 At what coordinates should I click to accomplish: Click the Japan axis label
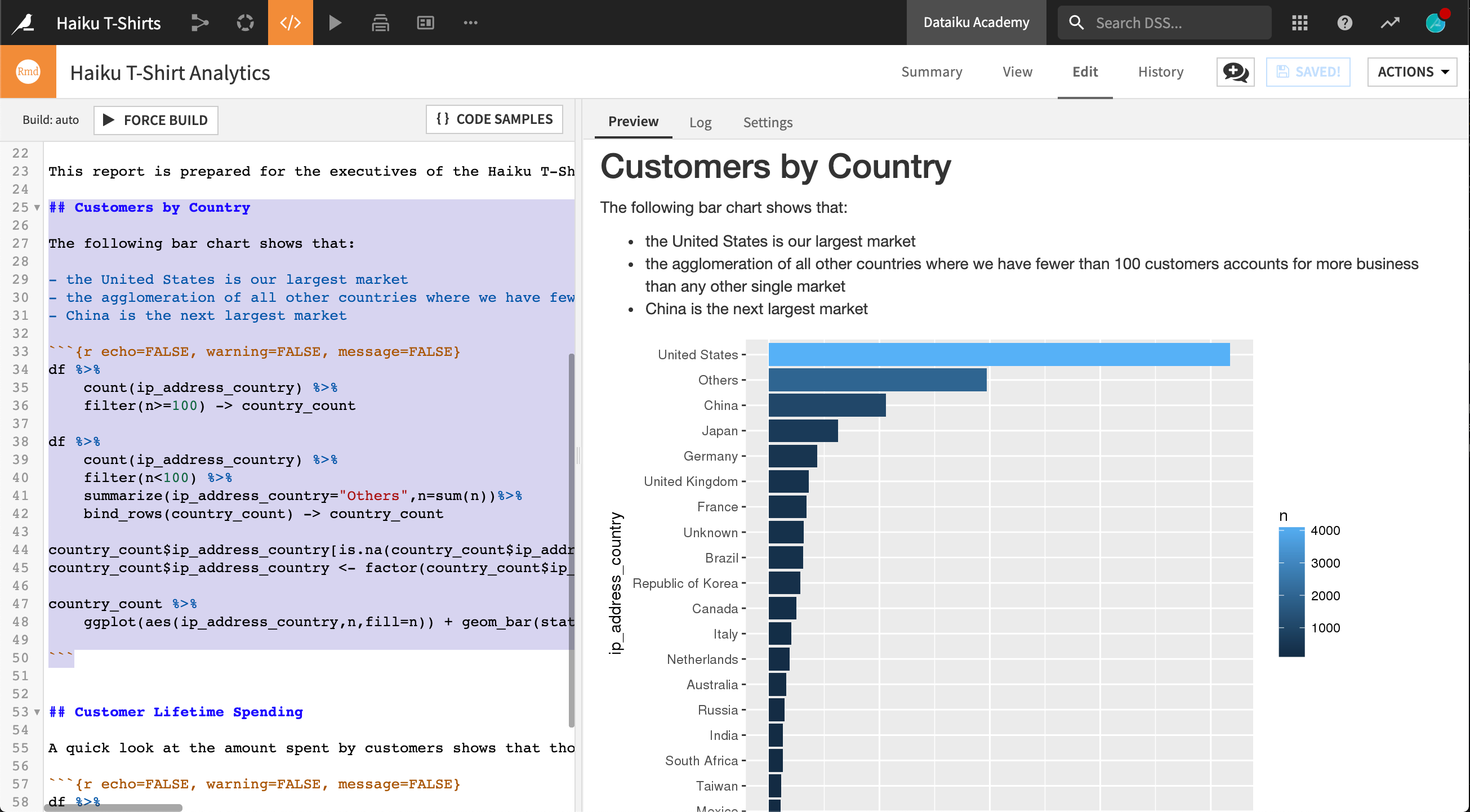pos(720,431)
